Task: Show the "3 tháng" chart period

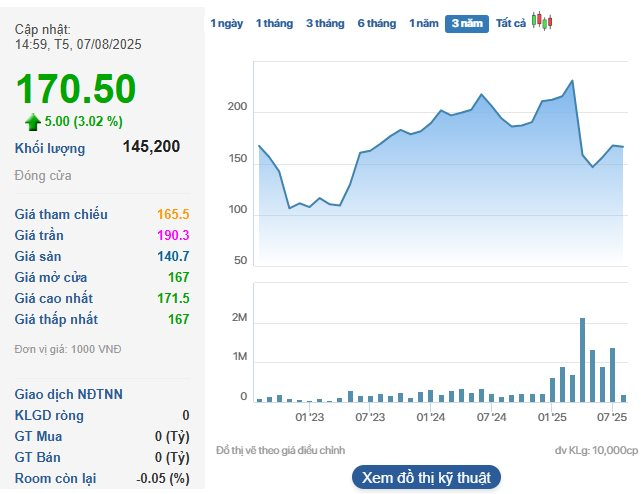Action: point(325,23)
